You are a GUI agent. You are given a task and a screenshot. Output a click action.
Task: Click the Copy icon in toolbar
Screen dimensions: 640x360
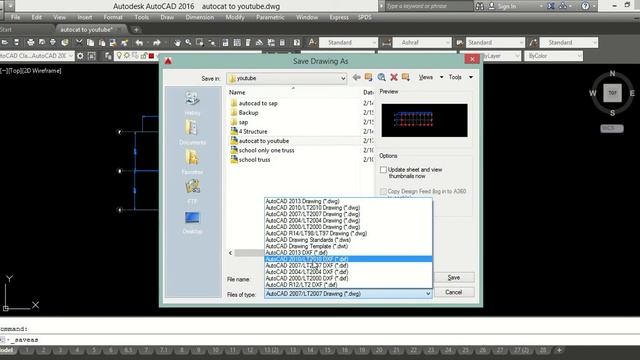(x=91, y=42)
